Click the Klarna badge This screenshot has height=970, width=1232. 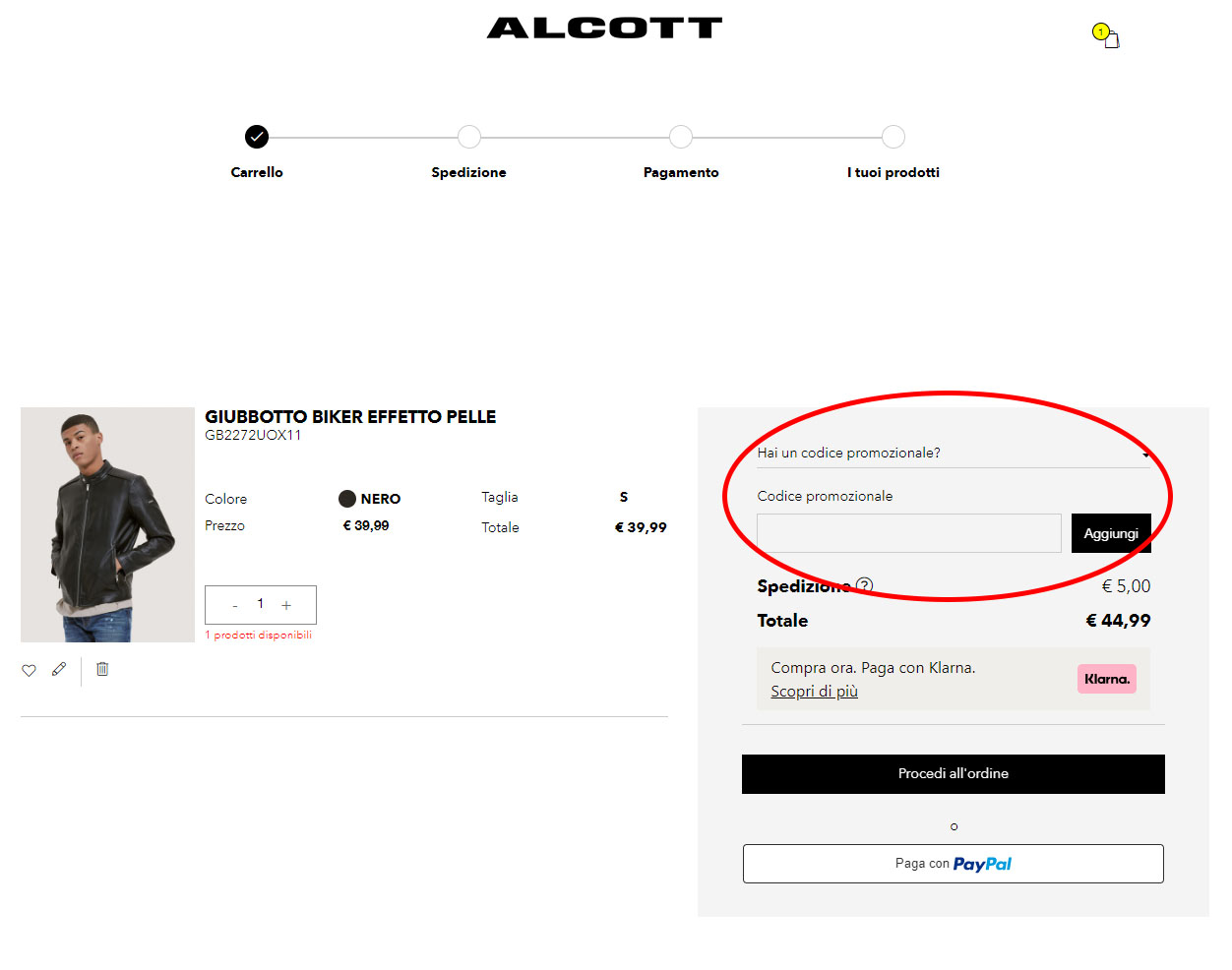tap(1106, 678)
